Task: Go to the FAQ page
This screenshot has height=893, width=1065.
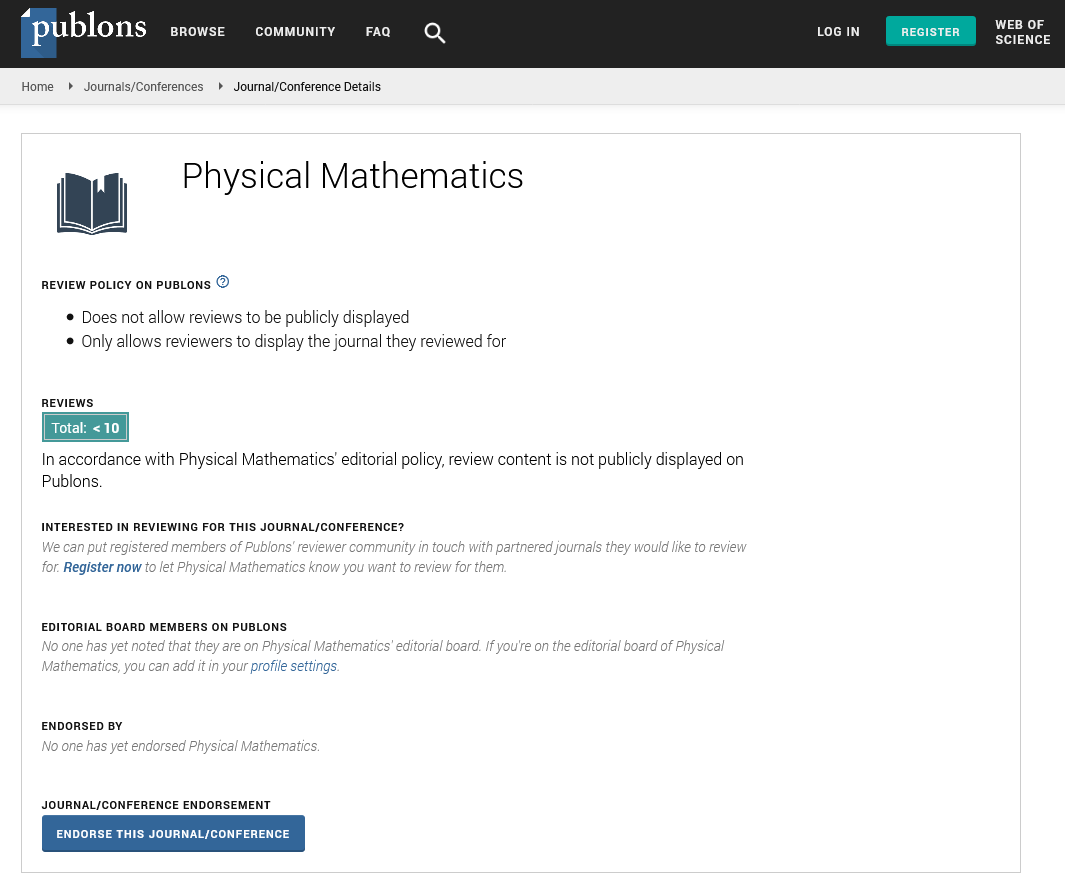Action: 378,32
